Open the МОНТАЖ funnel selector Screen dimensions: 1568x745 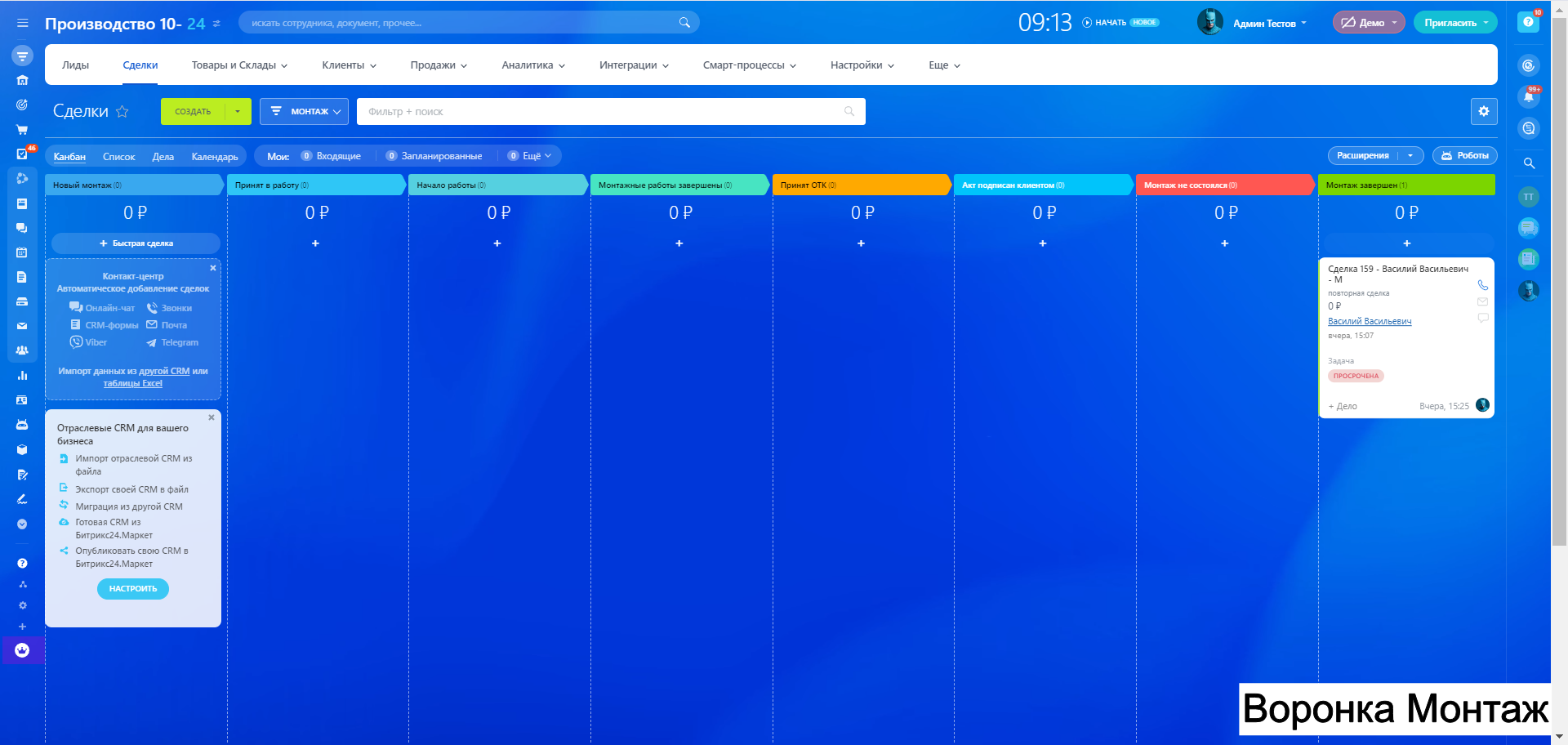tap(304, 111)
